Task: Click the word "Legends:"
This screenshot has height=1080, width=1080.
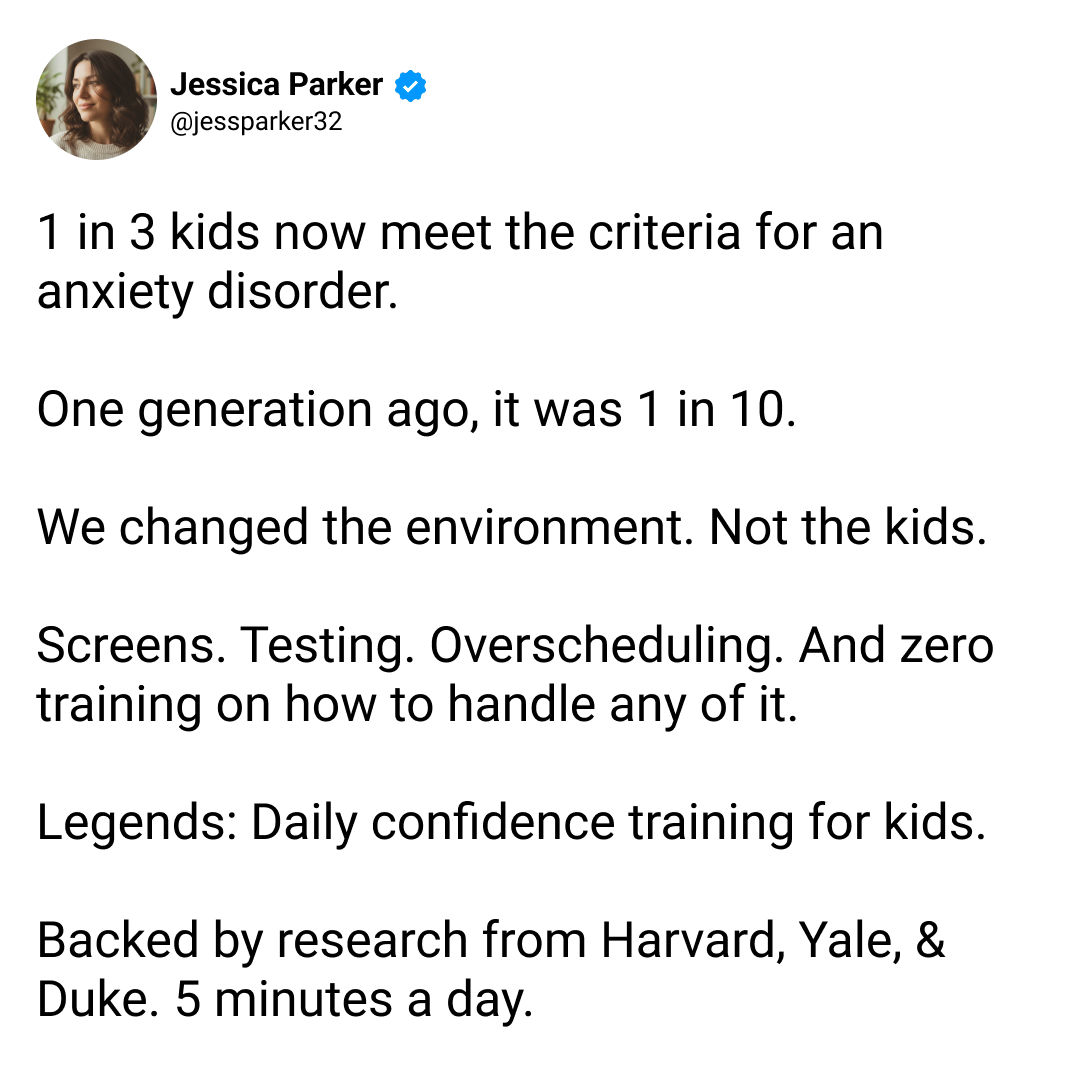Action: [x=138, y=823]
